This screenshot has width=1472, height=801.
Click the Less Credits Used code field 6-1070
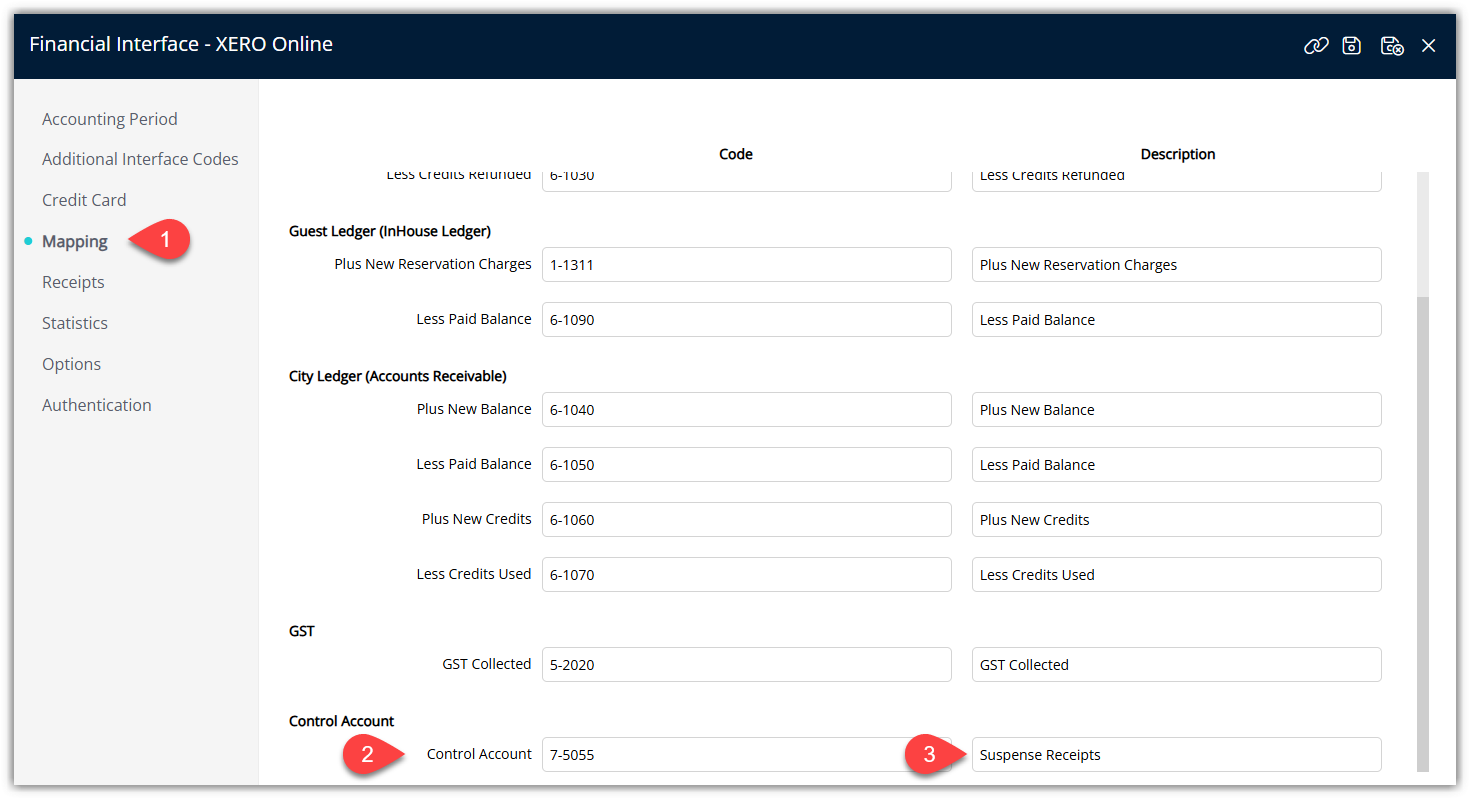(x=747, y=575)
